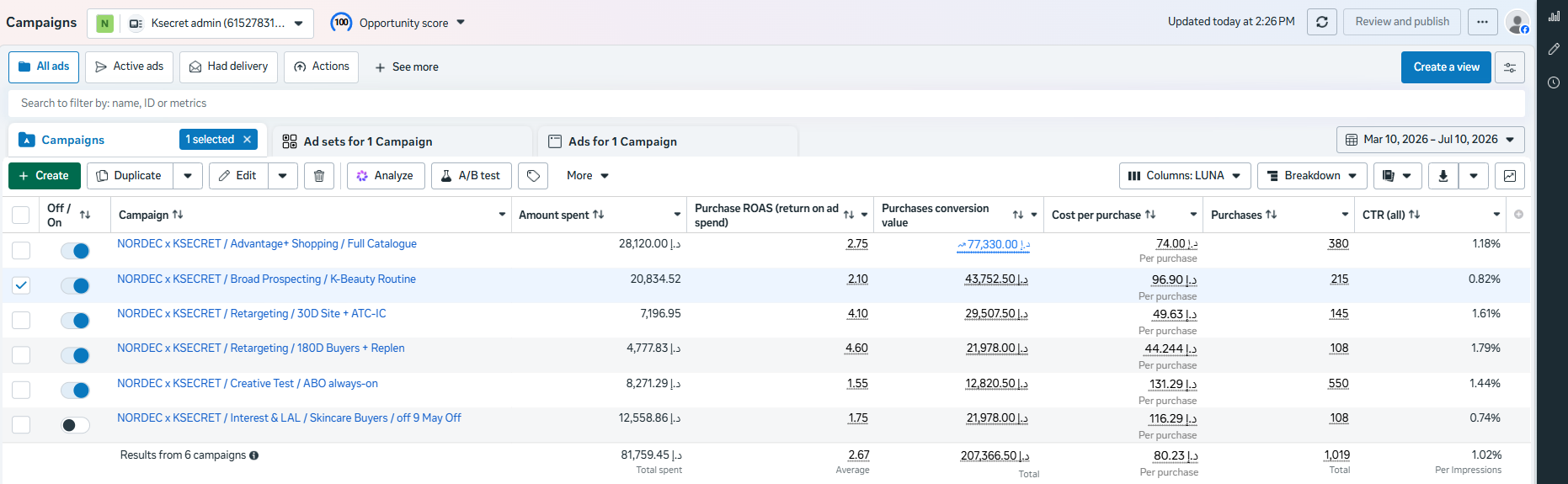Screen dimensions: 1568x484
Task: Click the Create a view button
Action: [x=1446, y=67]
